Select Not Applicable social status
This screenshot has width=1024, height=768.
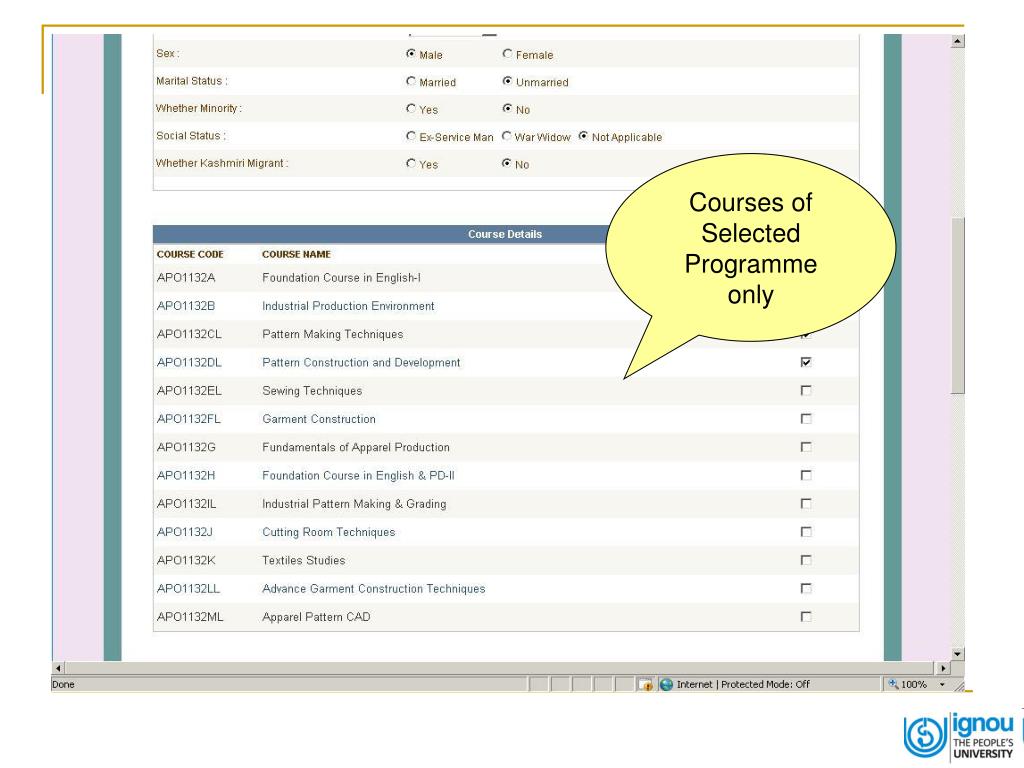pyautogui.click(x=583, y=136)
